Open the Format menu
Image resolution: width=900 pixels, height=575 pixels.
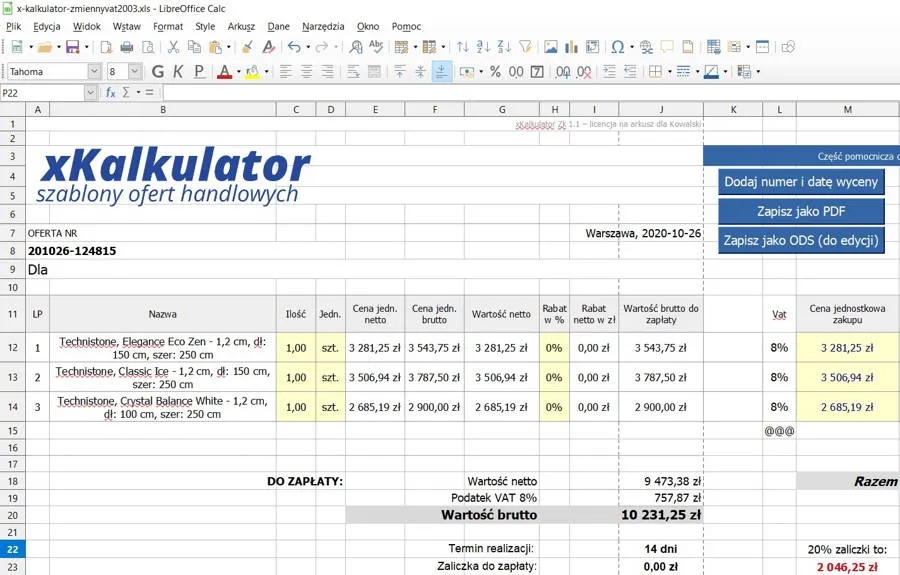[x=168, y=26]
